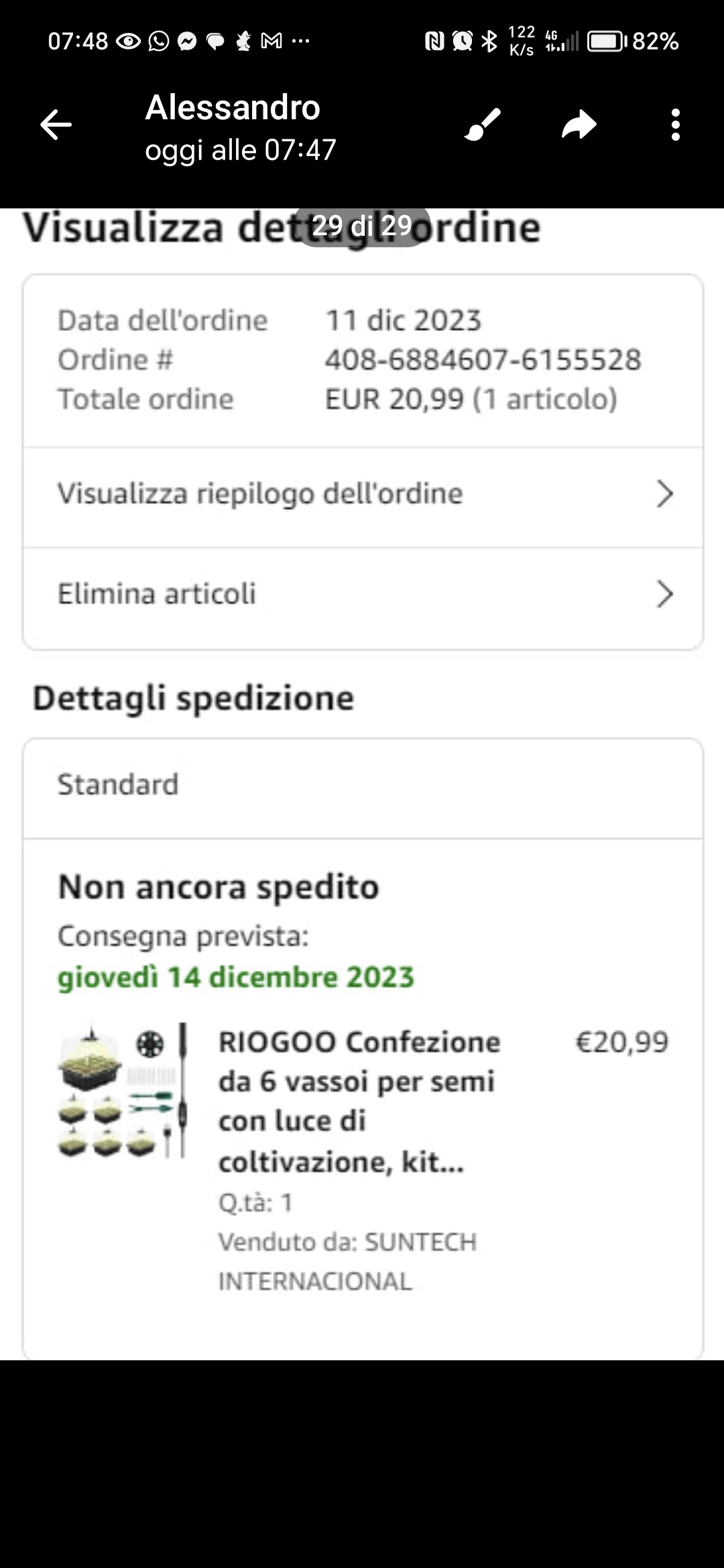This screenshot has width=724, height=1568.
Task: Tap the Messenger notification icon
Action: (187, 42)
